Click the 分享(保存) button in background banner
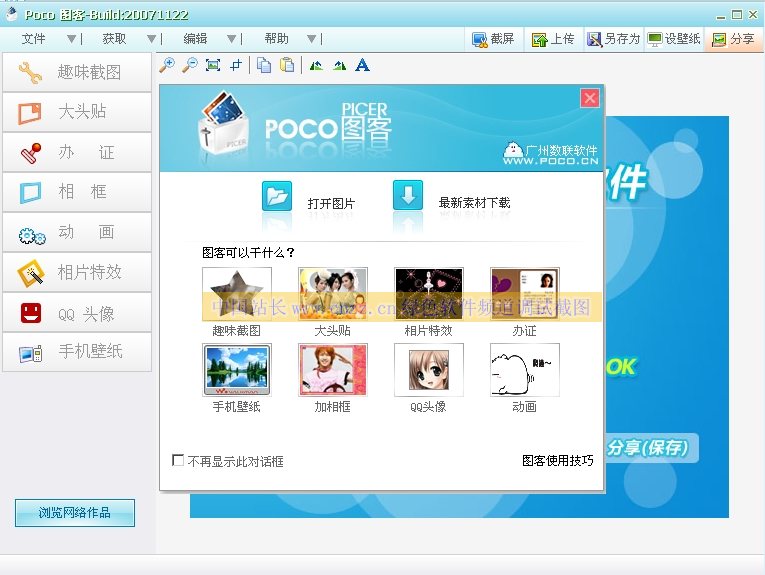This screenshot has width=765, height=575. coord(650,448)
